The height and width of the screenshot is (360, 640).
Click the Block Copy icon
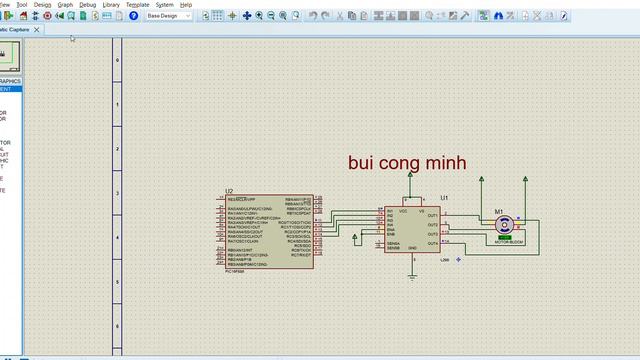click(378, 16)
